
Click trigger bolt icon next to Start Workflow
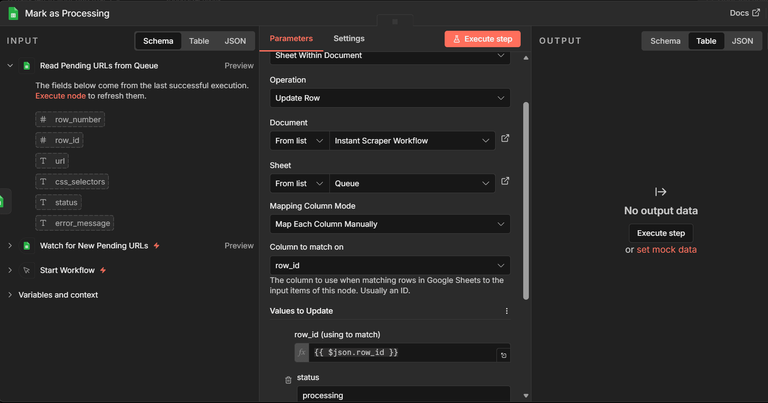coord(103,270)
